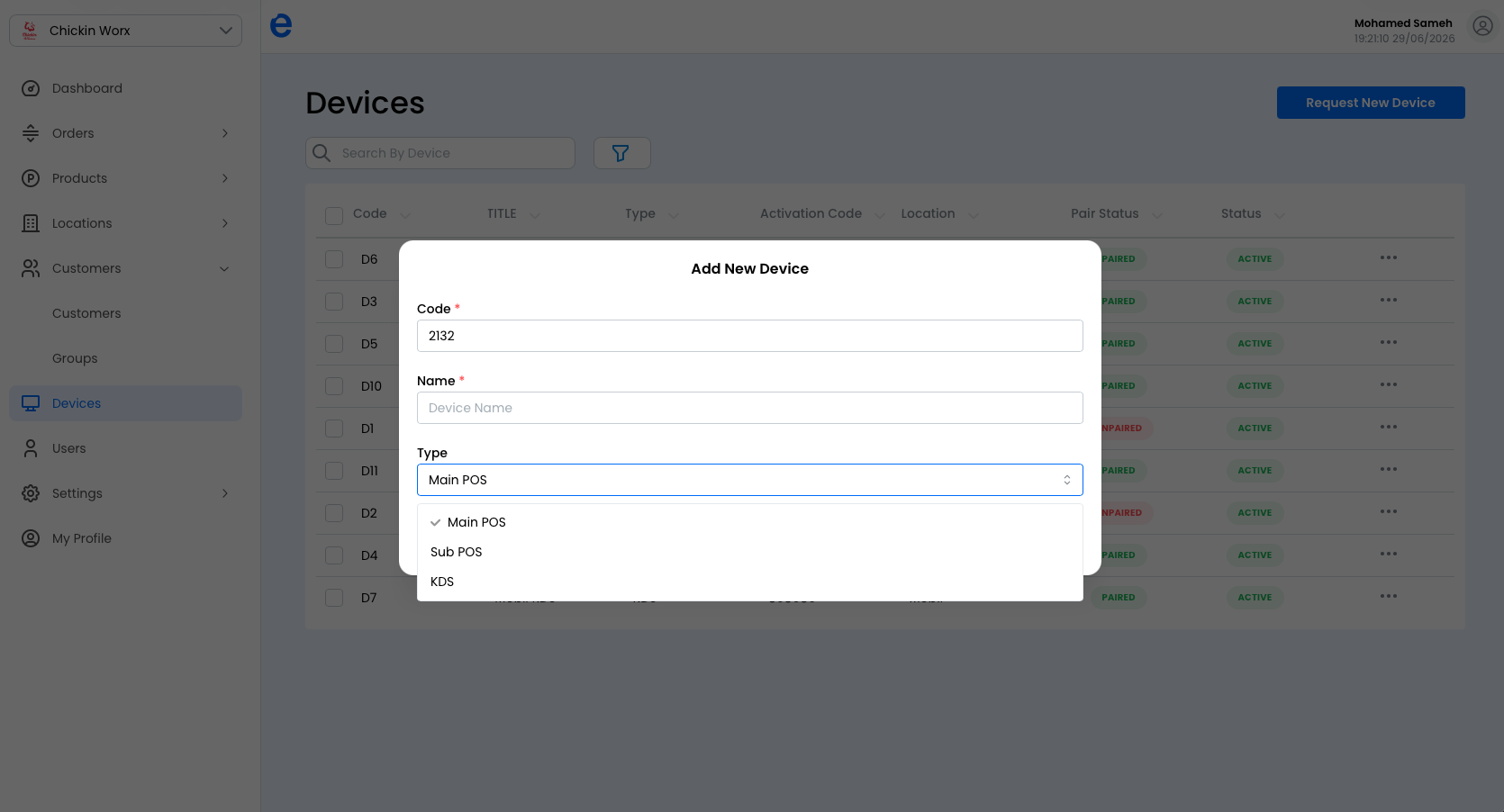
Task: Click the Code field containing 2132
Action: (749, 336)
